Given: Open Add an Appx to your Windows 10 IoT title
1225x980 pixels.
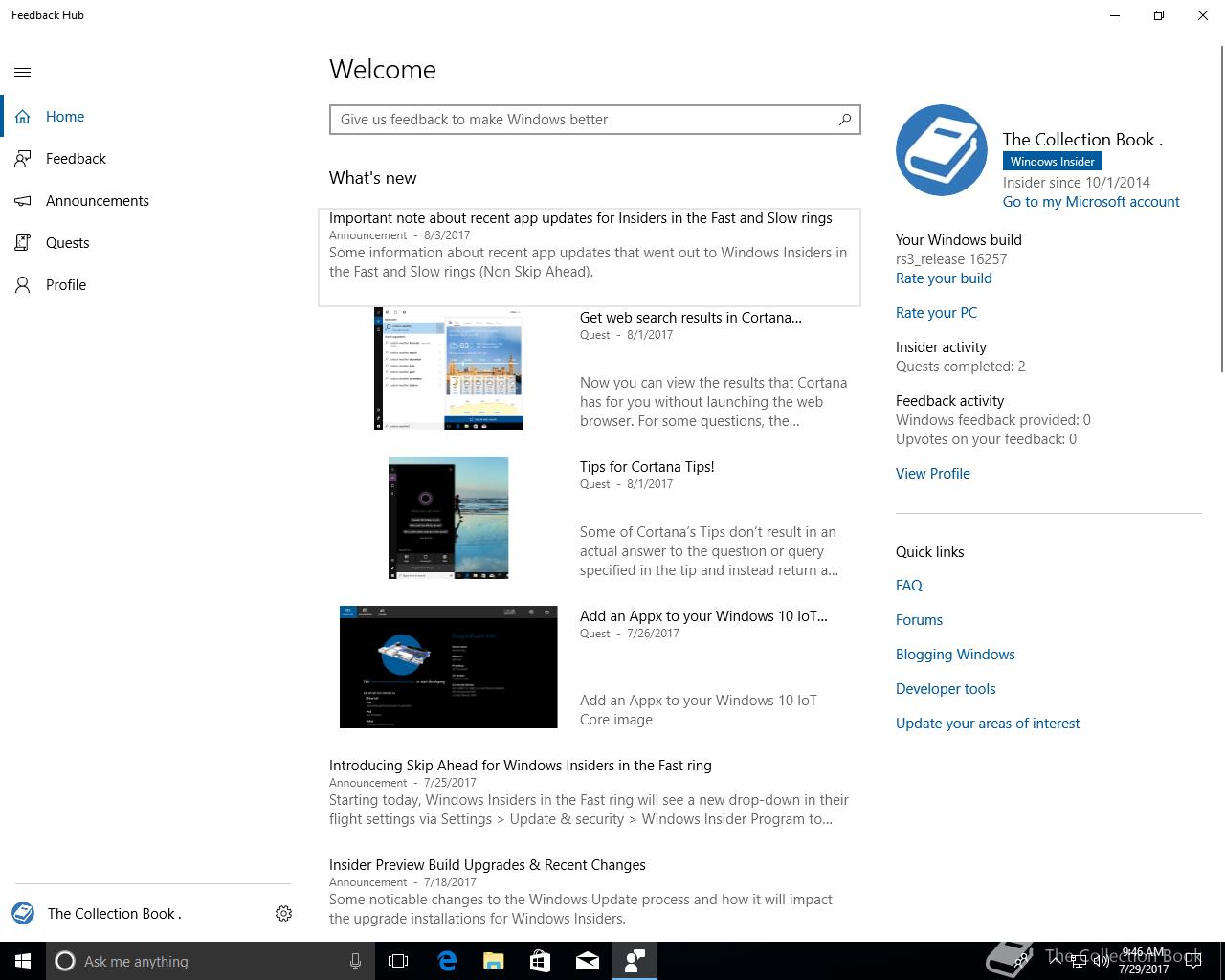Looking at the screenshot, I should (703, 616).
